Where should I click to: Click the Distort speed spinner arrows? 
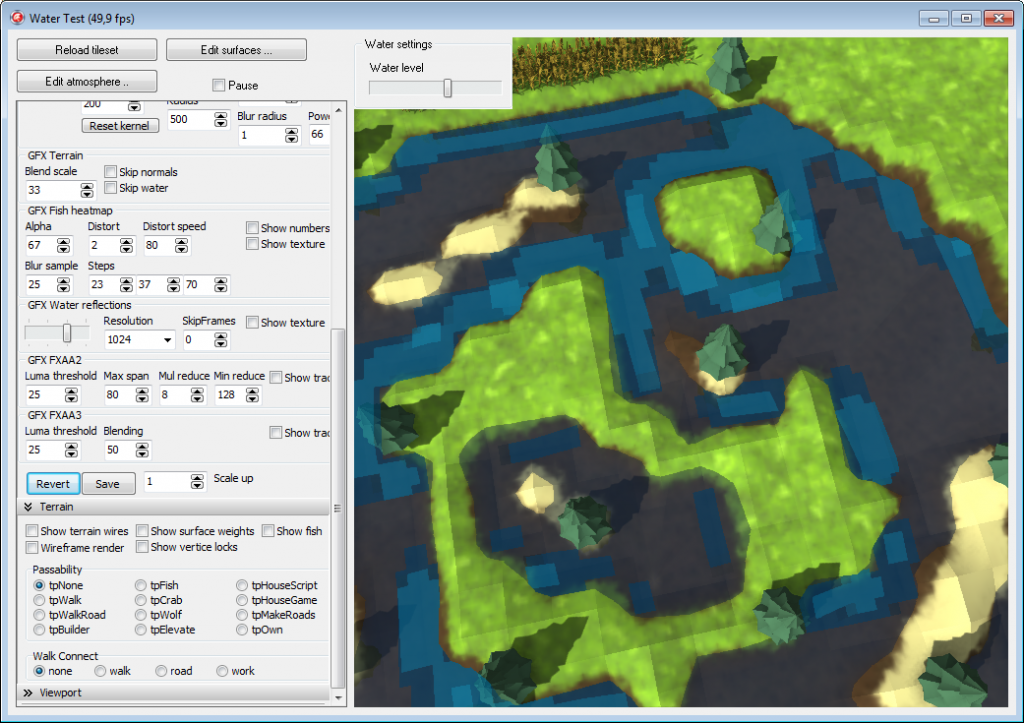click(182, 246)
